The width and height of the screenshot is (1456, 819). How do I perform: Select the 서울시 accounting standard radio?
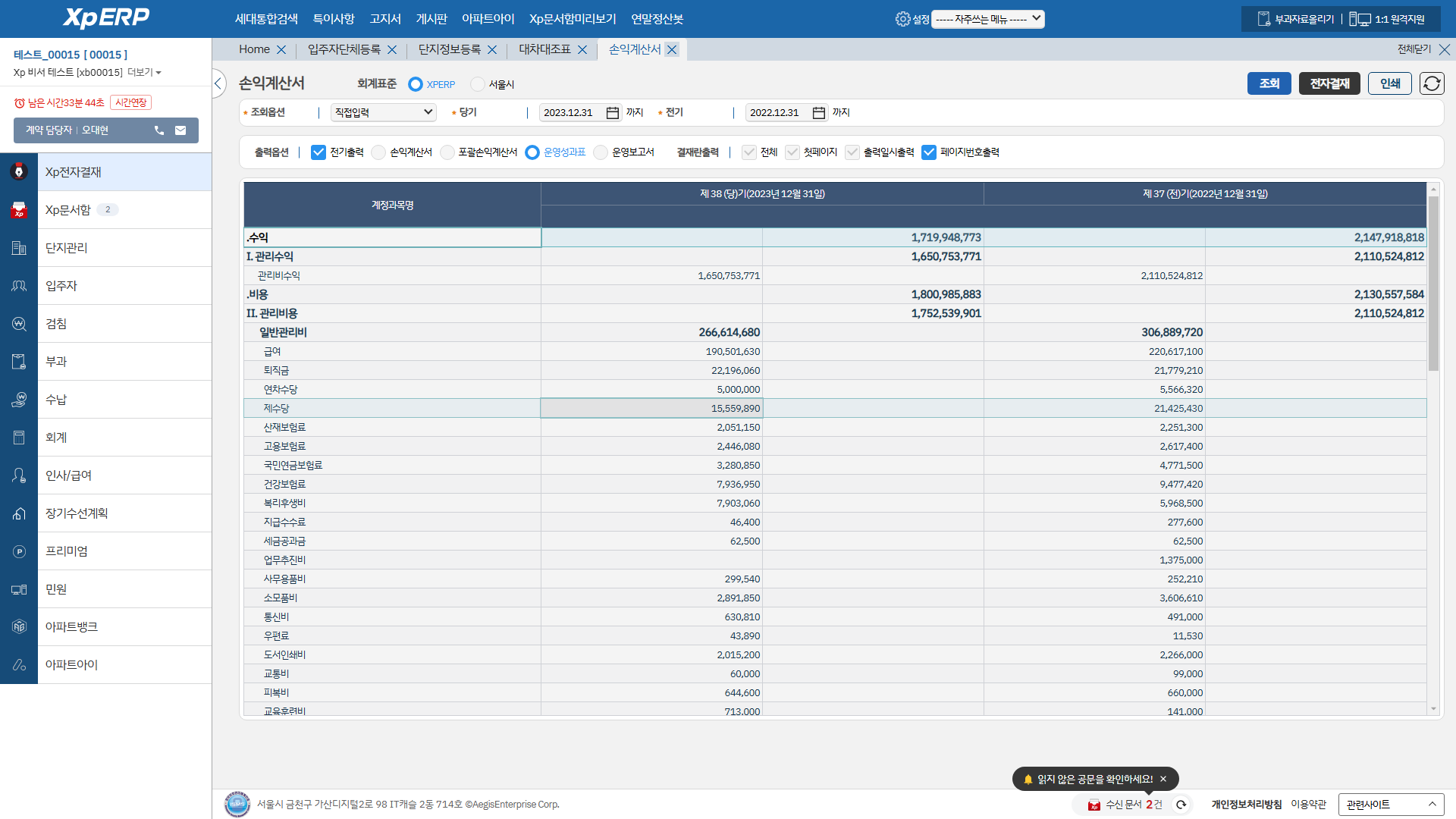(x=478, y=84)
